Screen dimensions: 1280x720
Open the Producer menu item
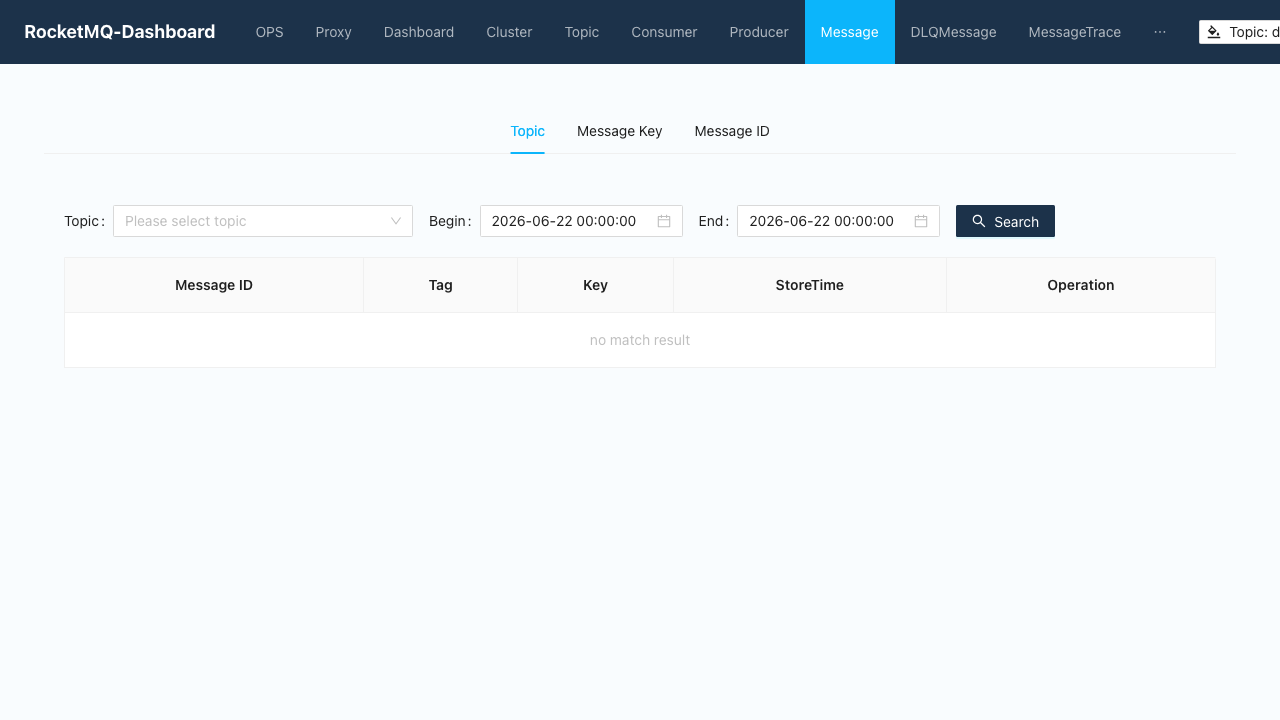(759, 32)
